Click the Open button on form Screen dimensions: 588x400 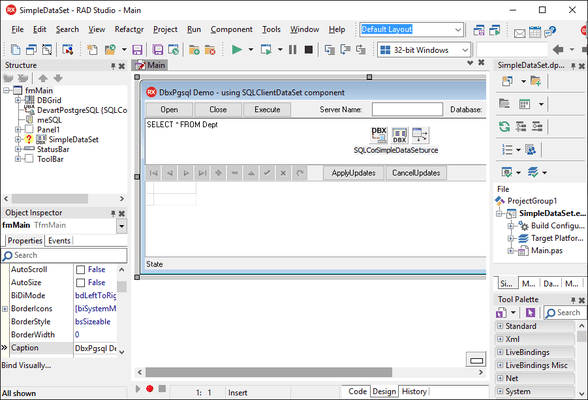click(x=169, y=109)
